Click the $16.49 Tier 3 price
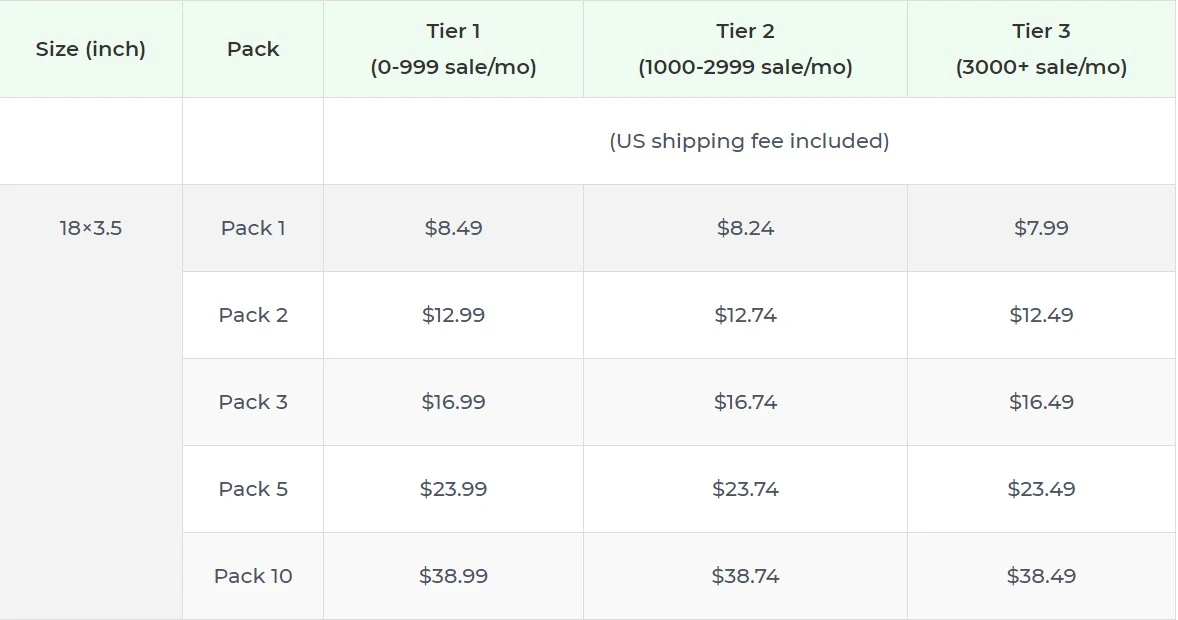The width and height of the screenshot is (1178, 620). (1041, 402)
